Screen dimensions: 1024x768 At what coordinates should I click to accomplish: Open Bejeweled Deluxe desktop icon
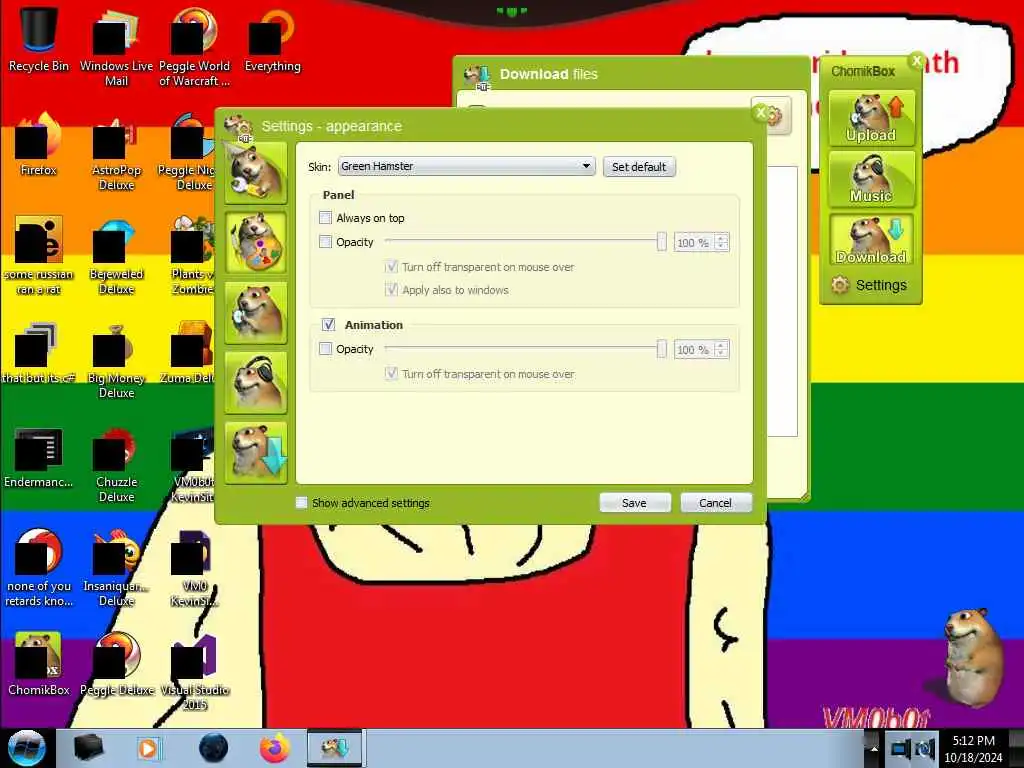click(116, 256)
